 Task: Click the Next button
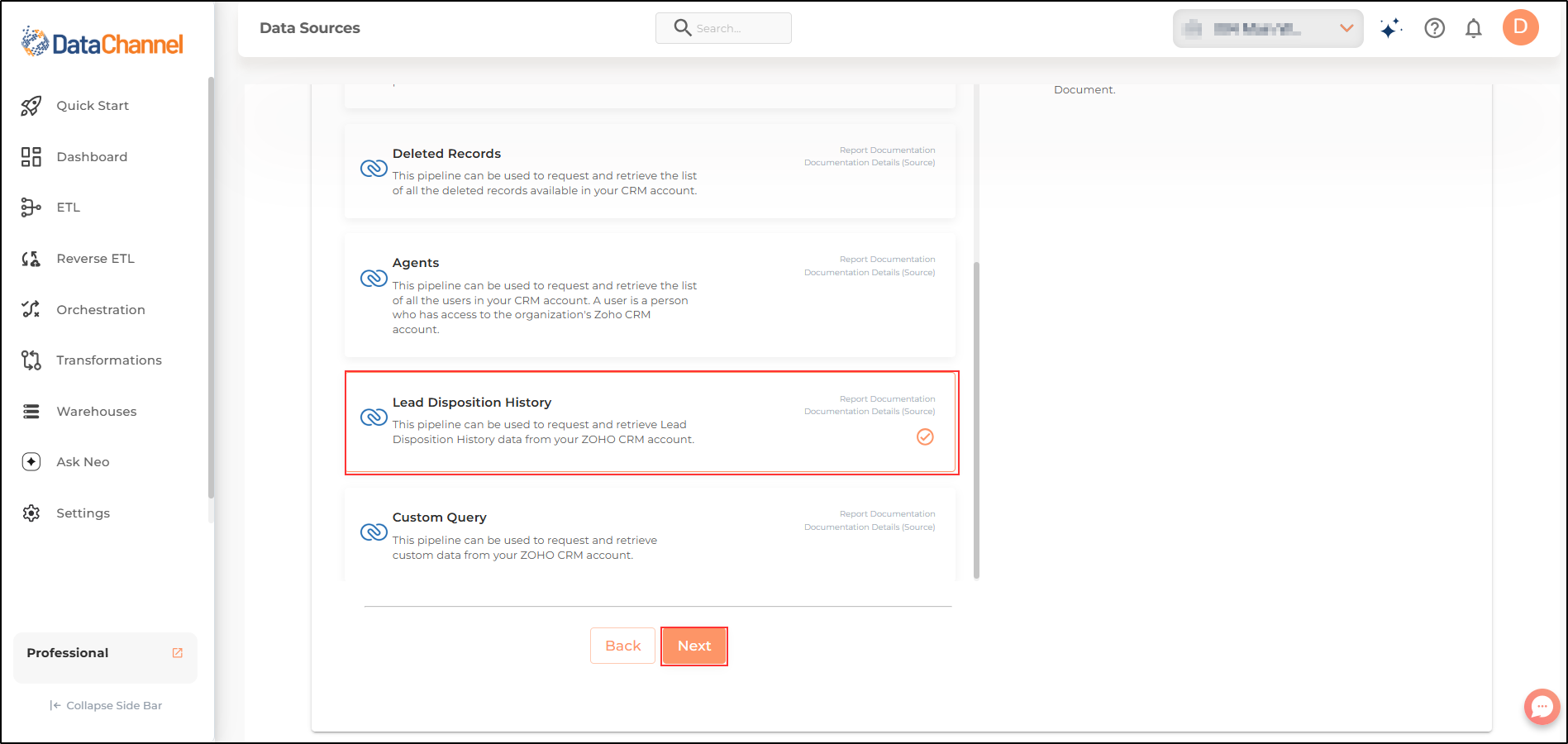[694, 646]
